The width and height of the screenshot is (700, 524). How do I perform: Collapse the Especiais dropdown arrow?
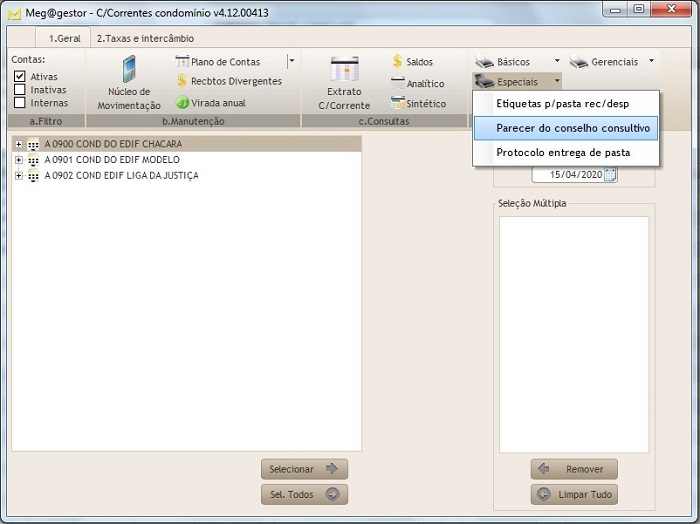[x=557, y=81]
